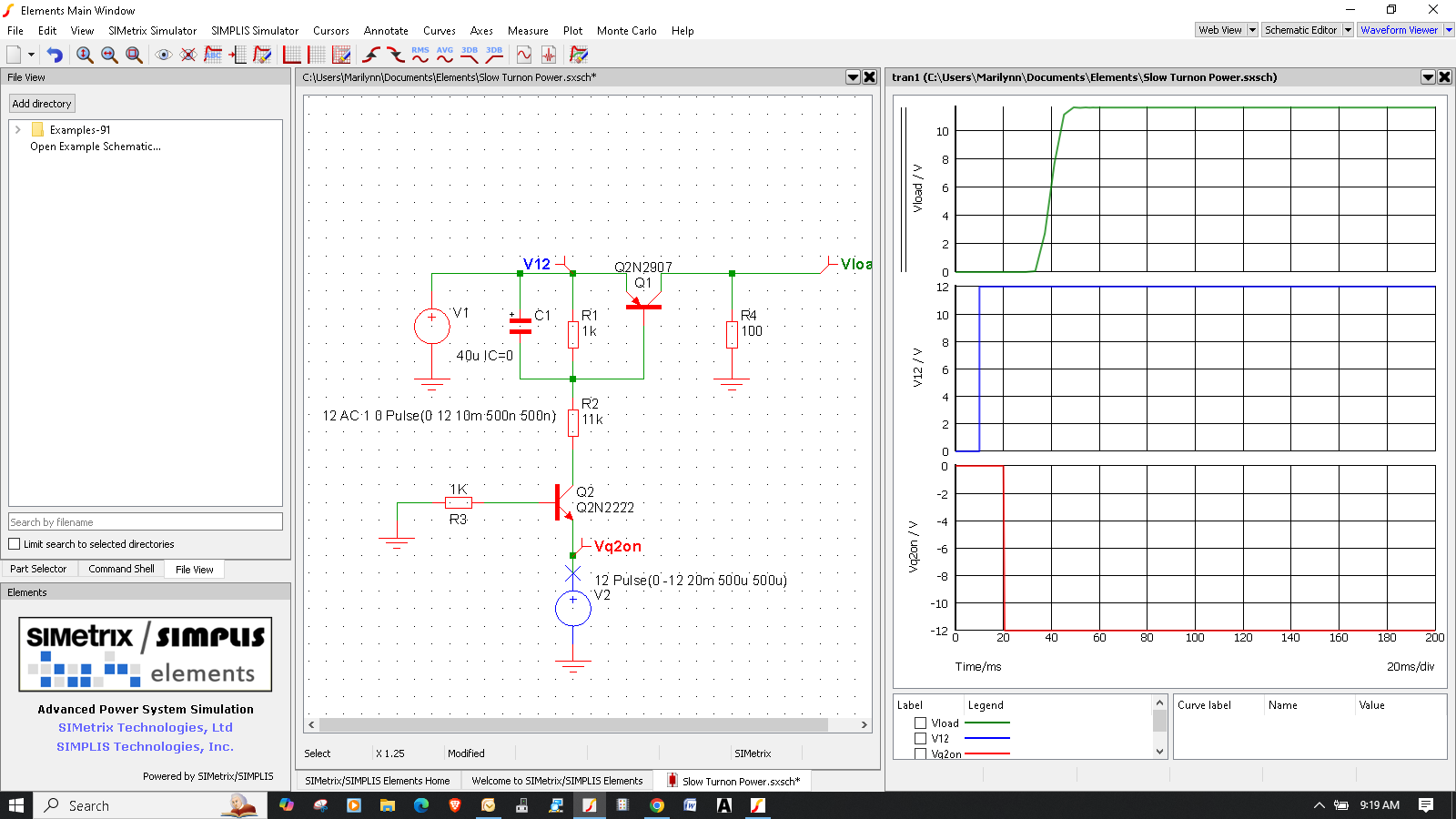1456x819 pixels.
Task: Click the Add directory button
Action: coord(42,104)
